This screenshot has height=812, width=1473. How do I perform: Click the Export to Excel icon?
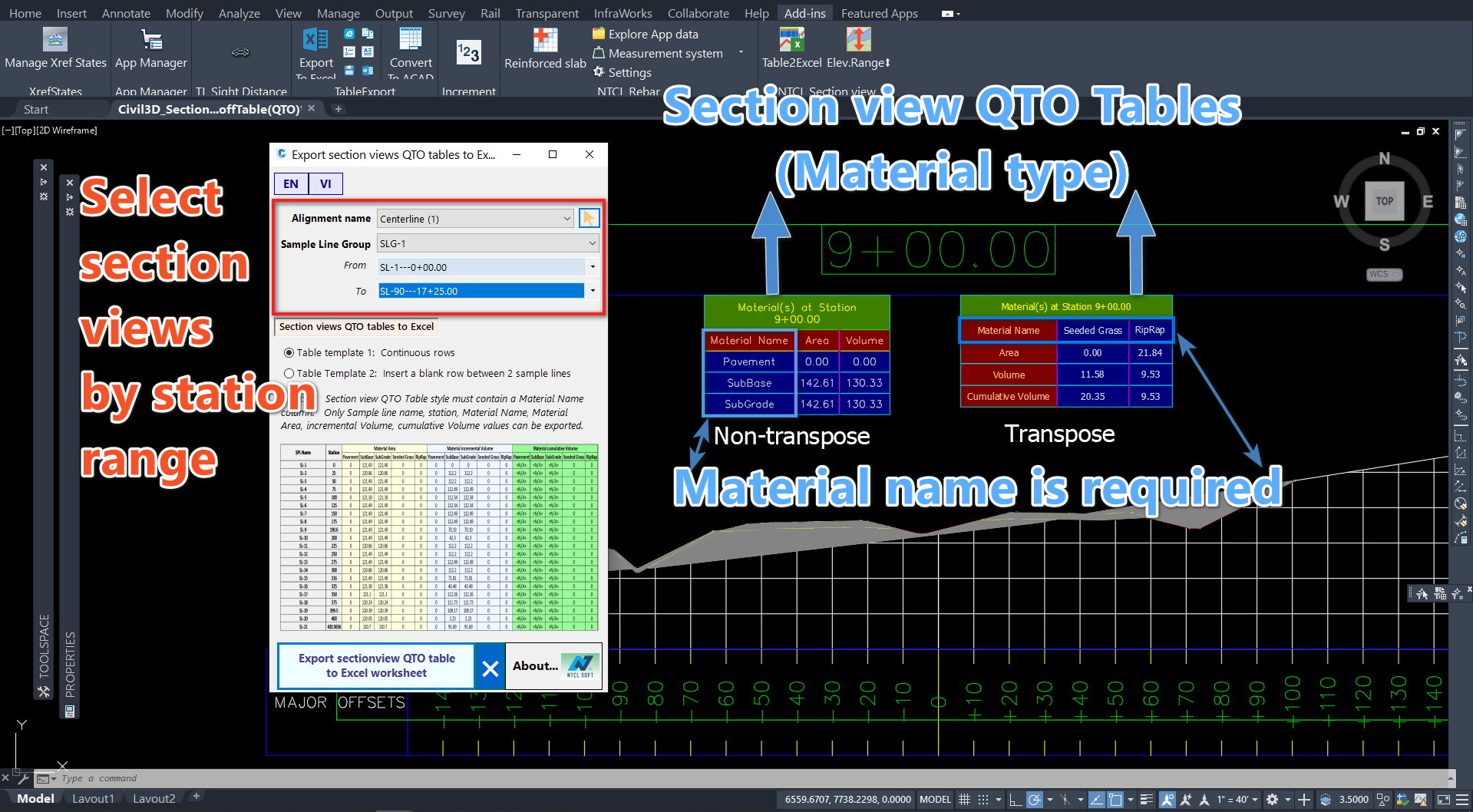click(315, 40)
